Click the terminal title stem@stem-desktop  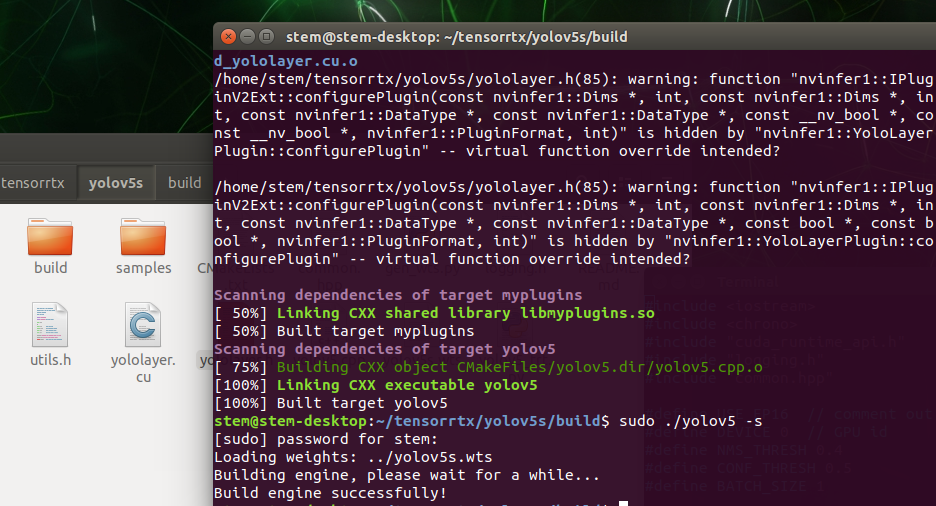[457, 37]
